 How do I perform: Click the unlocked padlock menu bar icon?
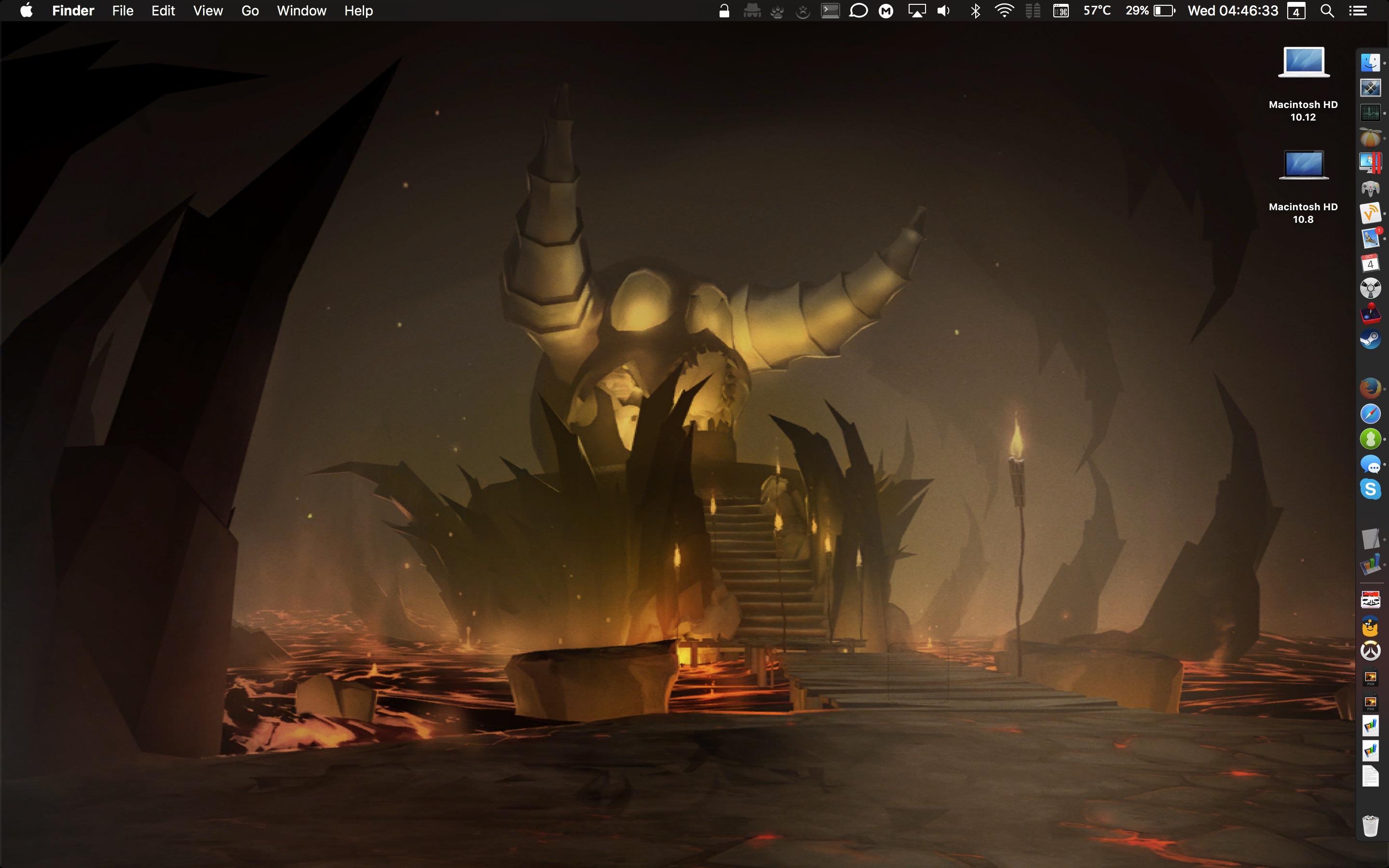click(724, 11)
